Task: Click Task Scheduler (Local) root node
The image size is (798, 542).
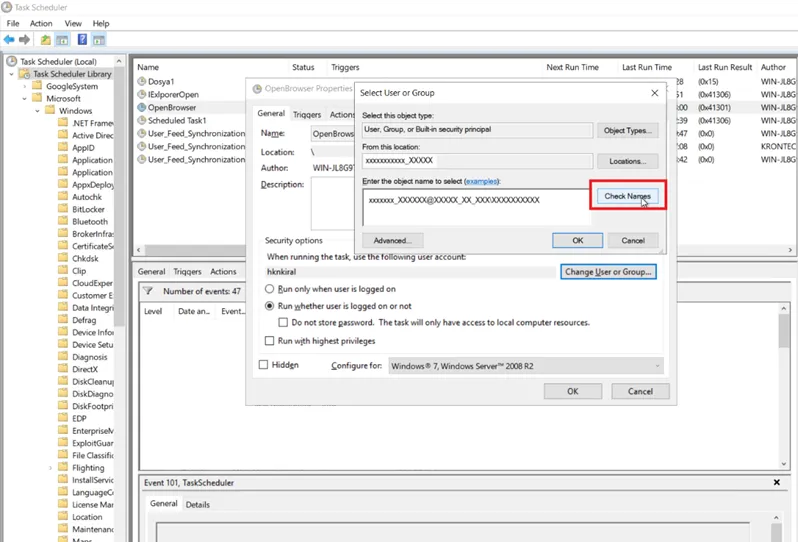Action: point(58,62)
